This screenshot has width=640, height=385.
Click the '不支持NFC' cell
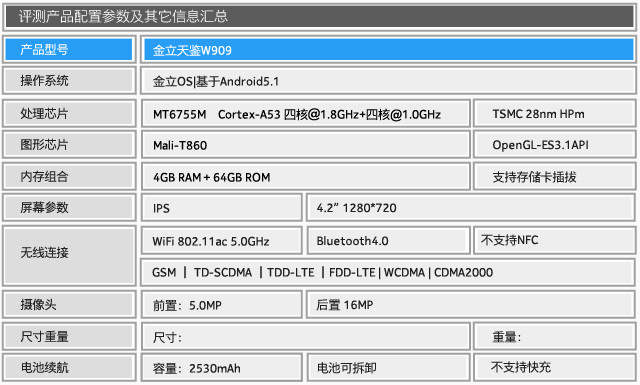click(555, 240)
